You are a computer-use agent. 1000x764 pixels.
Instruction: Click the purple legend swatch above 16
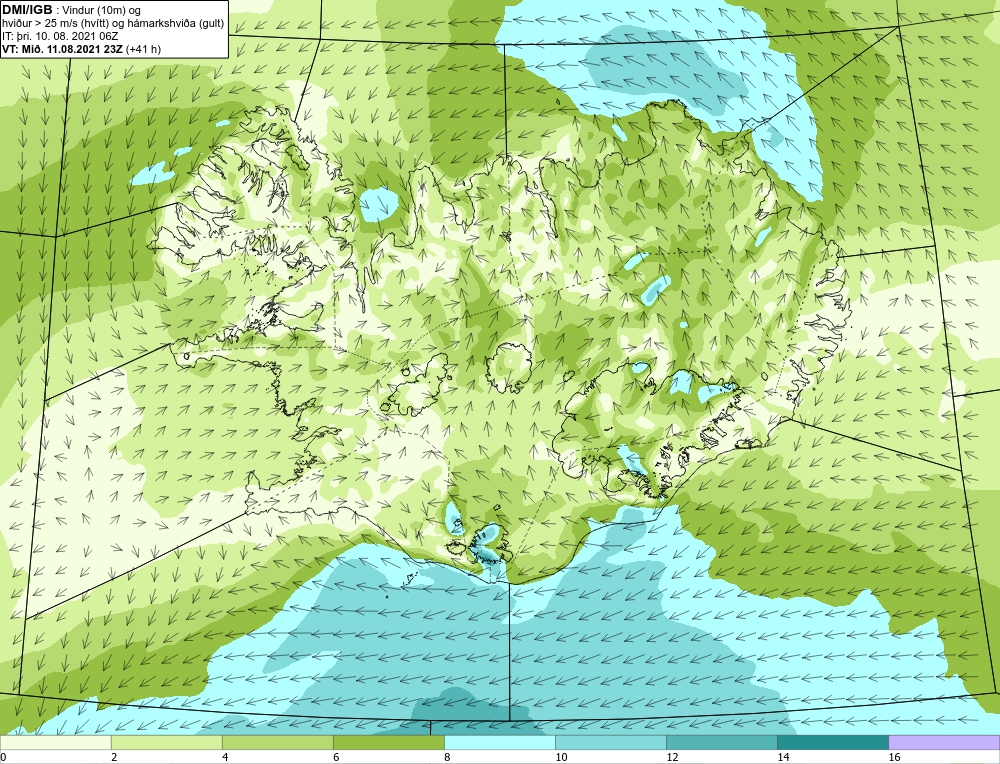(944, 742)
